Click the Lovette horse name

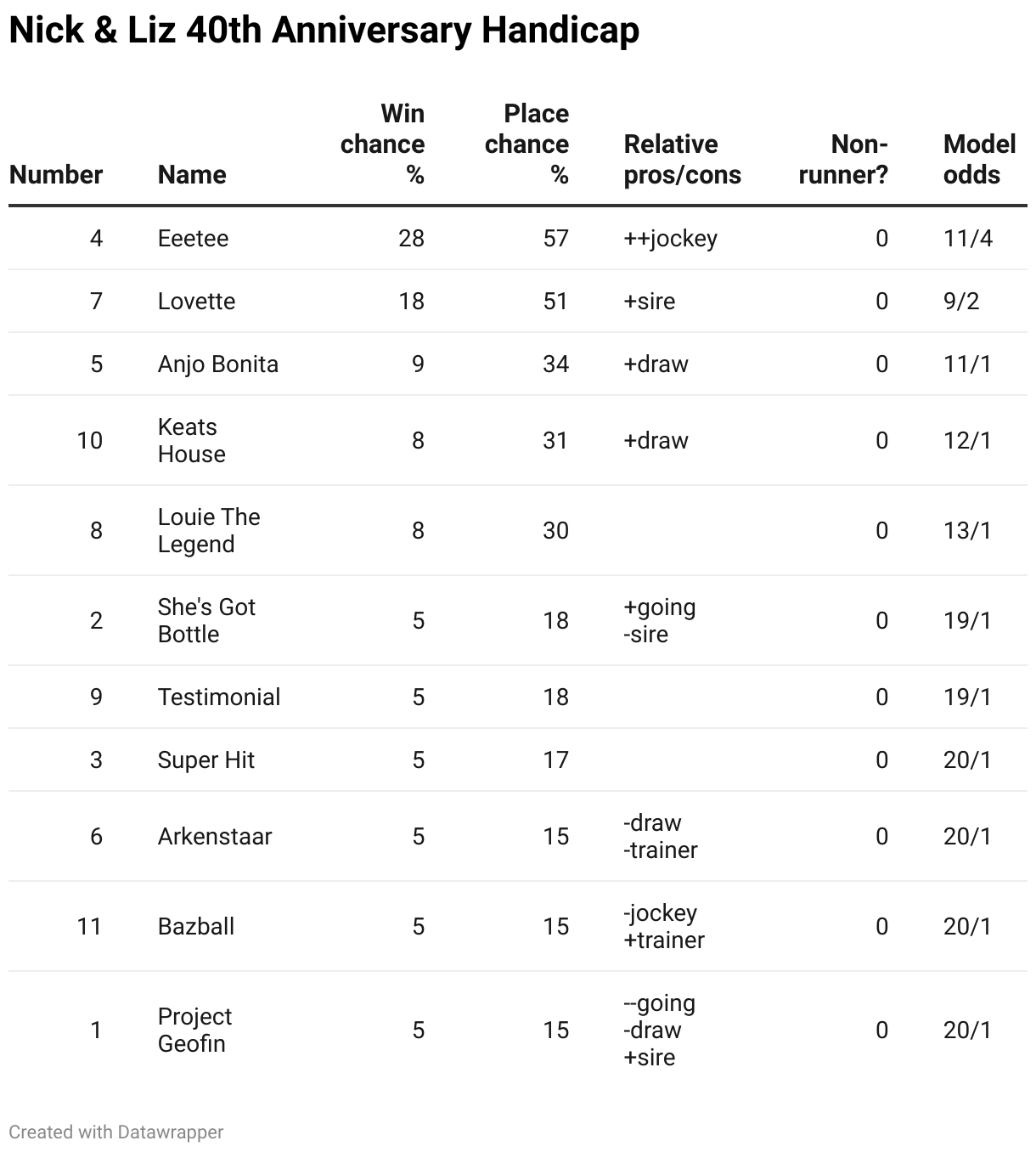coord(196,301)
